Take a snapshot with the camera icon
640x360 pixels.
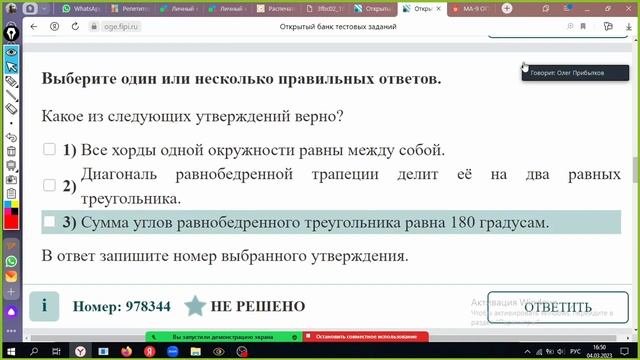[x=11, y=180]
